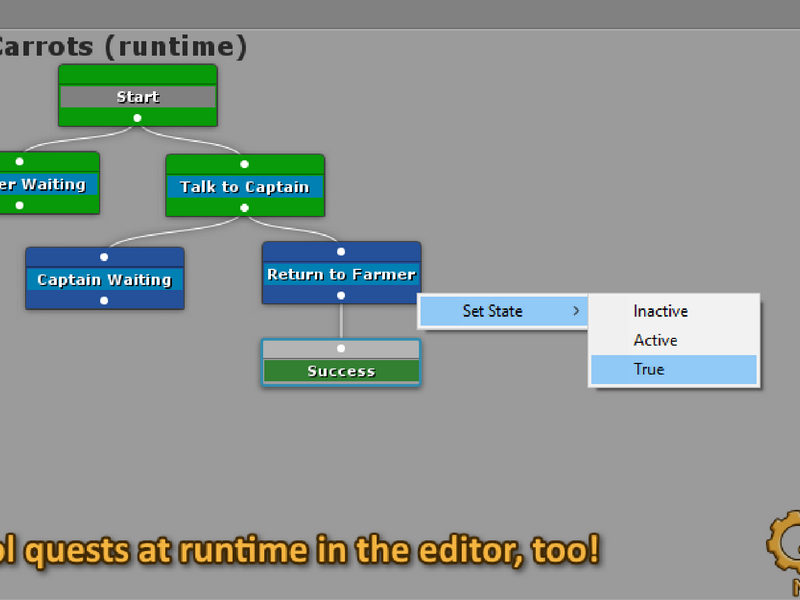The image size is (800, 600).
Task: Click Captain Waiting's top connector dot
Action: 104,257
